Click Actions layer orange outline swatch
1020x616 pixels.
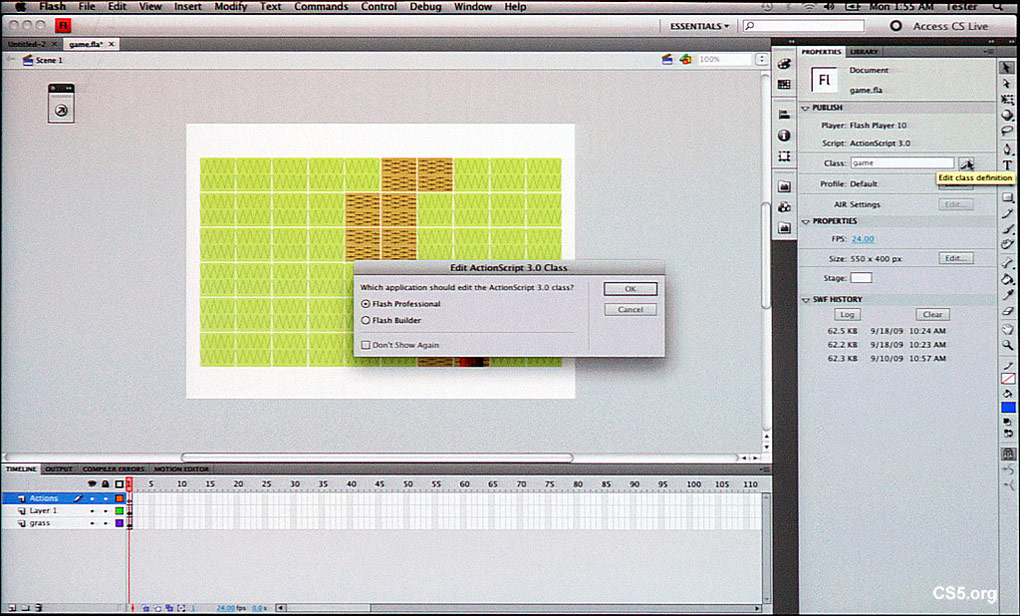119,499
